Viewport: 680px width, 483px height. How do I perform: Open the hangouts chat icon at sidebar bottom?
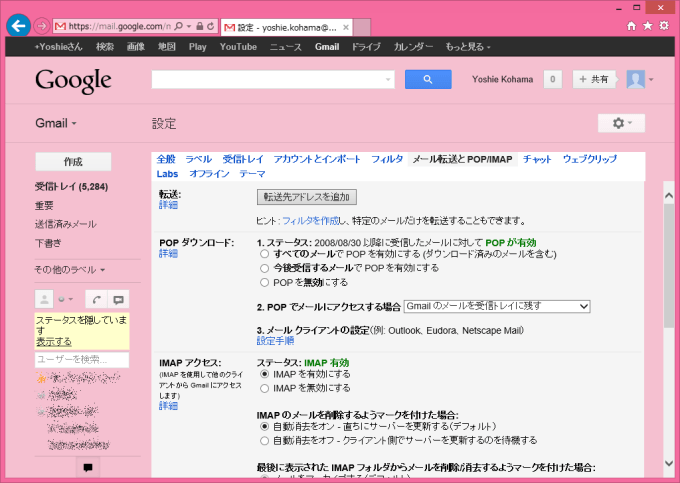(x=88, y=467)
